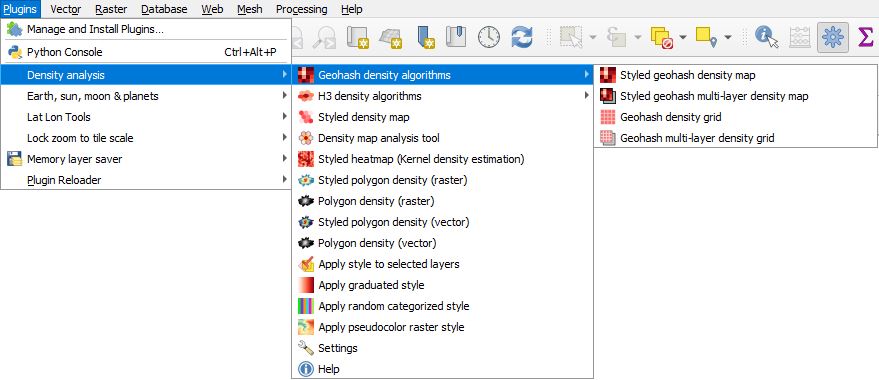Open the Database menu

[x=164, y=9]
